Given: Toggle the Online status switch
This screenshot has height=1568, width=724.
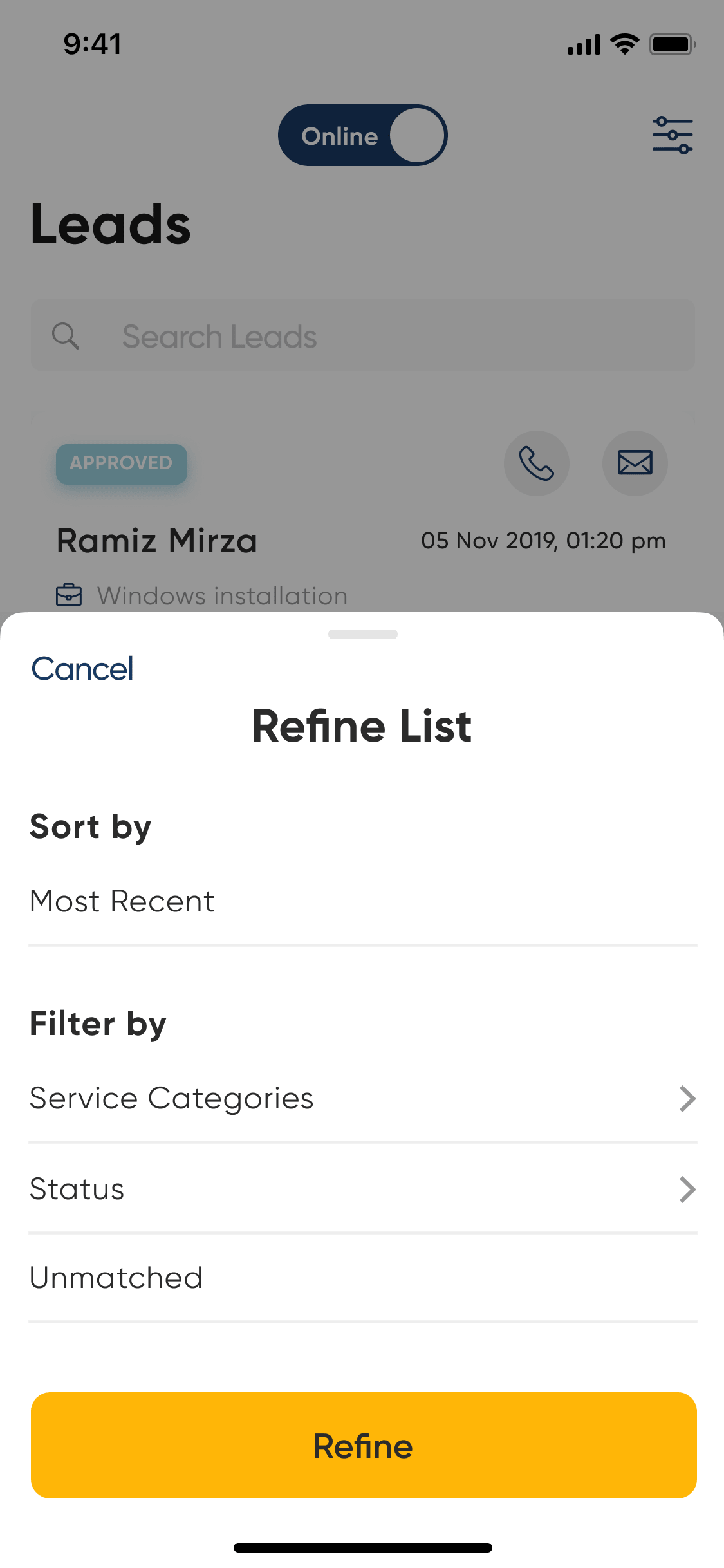Looking at the screenshot, I should click(362, 135).
